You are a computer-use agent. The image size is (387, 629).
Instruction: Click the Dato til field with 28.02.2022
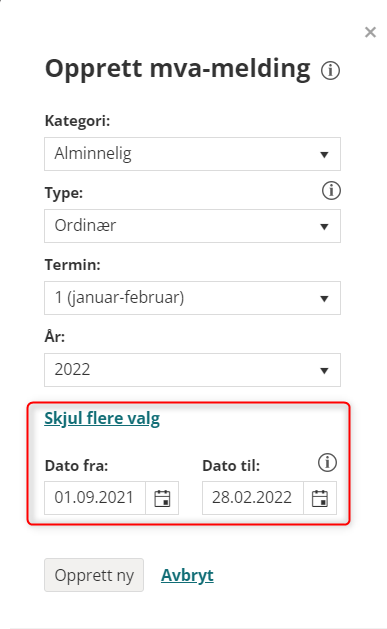[x=253, y=498]
